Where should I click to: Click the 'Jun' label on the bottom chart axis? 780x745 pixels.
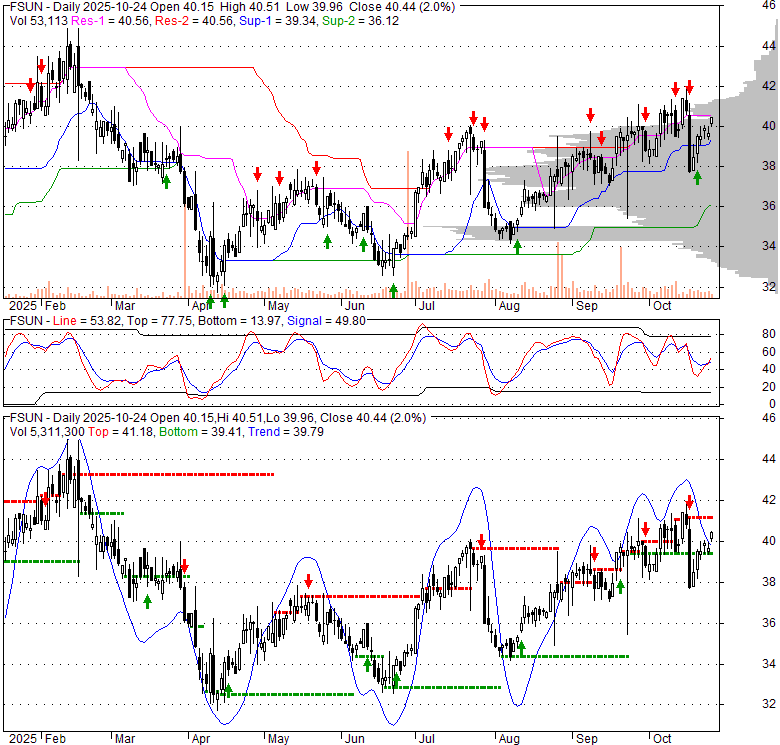[x=355, y=739]
